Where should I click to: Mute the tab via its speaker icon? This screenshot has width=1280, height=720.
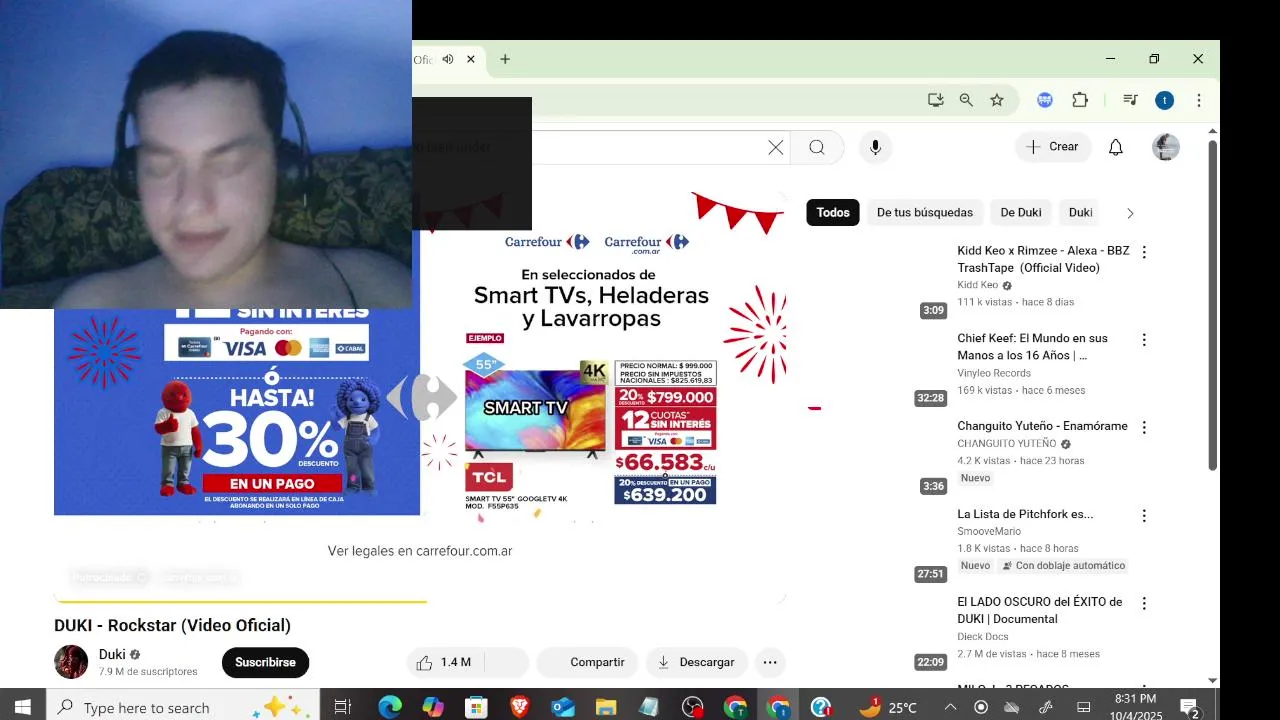pos(448,59)
